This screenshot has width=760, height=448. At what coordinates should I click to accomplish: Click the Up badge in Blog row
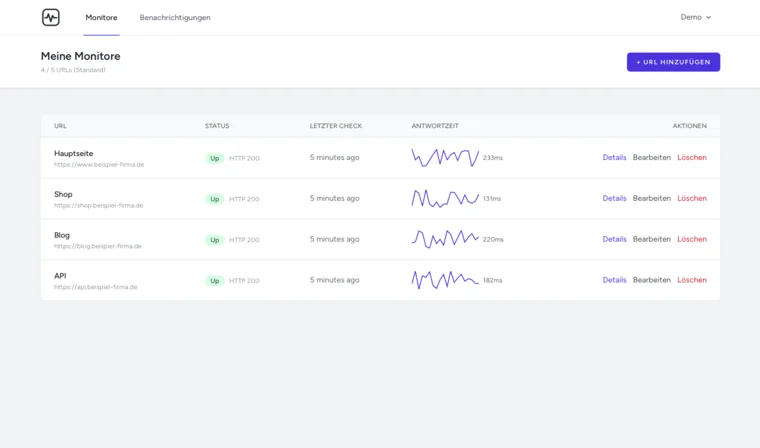click(x=215, y=240)
